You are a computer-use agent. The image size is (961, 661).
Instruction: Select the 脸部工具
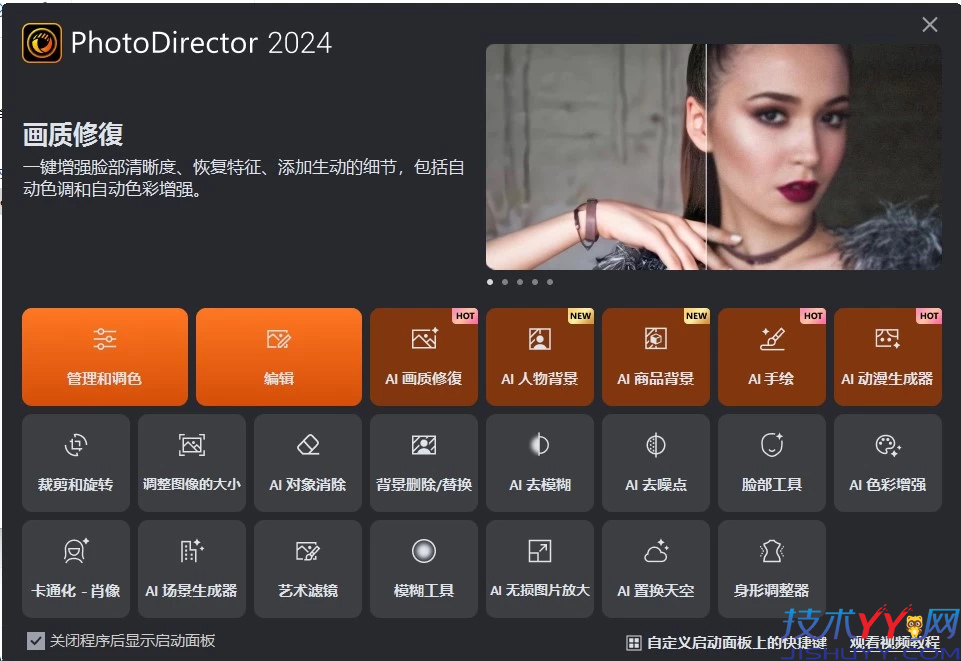click(x=771, y=463)
